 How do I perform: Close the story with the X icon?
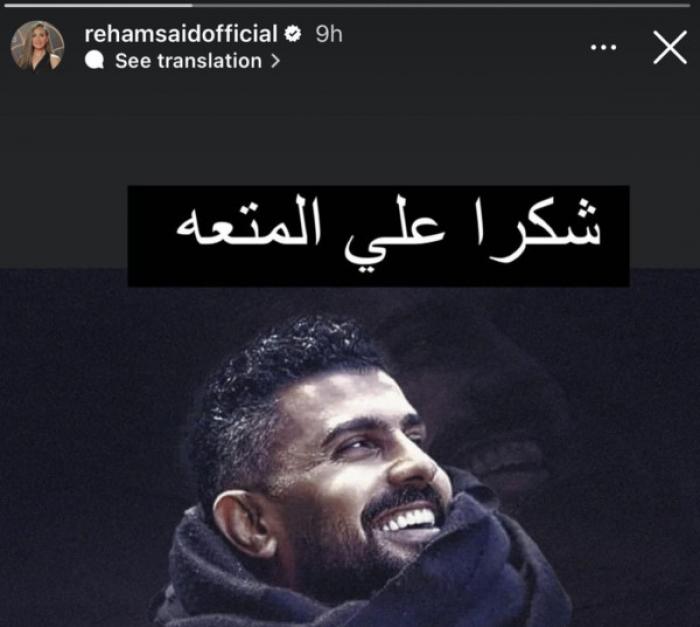pos(670,47)
